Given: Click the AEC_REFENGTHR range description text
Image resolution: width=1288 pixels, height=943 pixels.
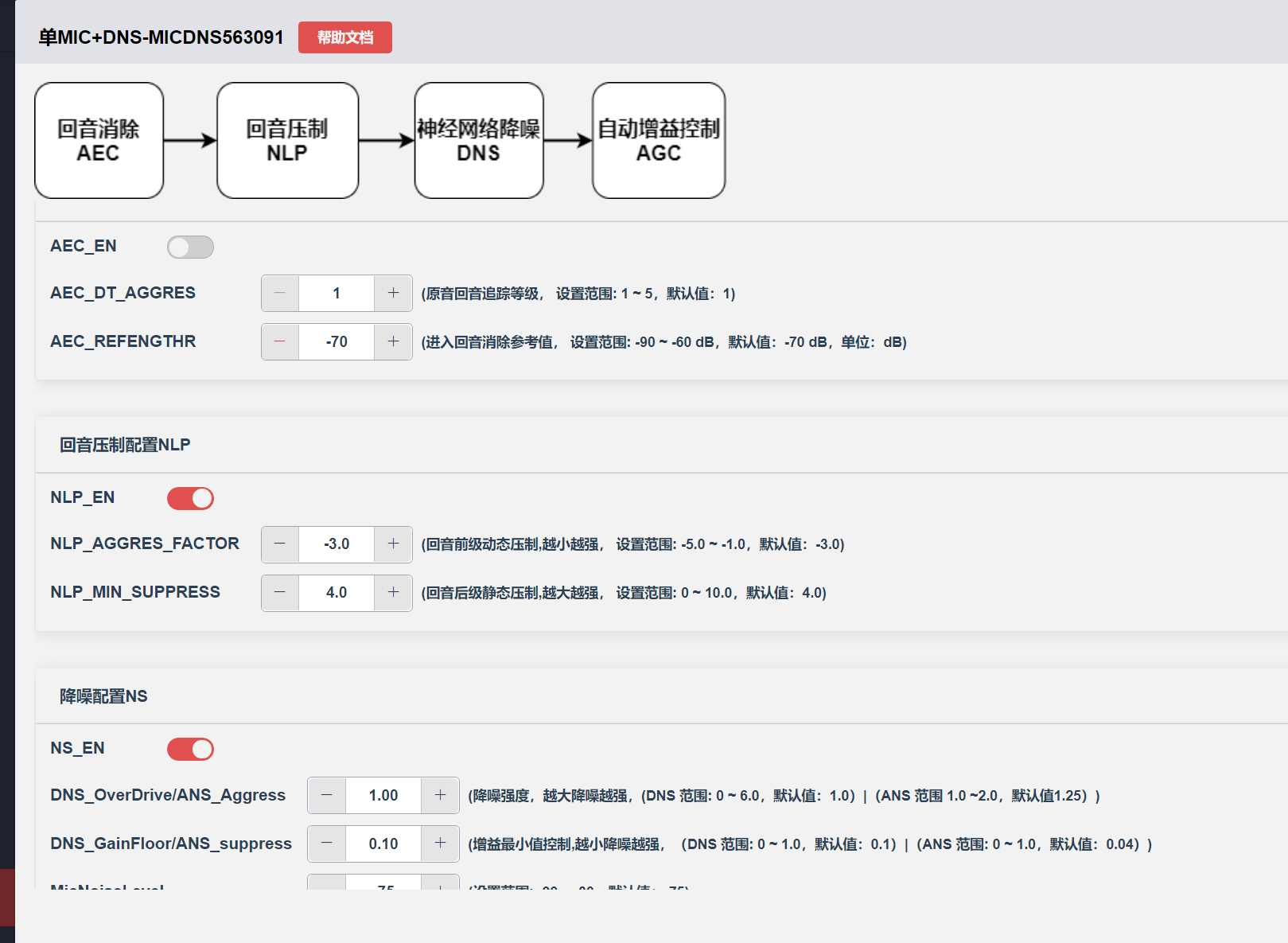Looking at the screenshot, I should click(664, 342).
